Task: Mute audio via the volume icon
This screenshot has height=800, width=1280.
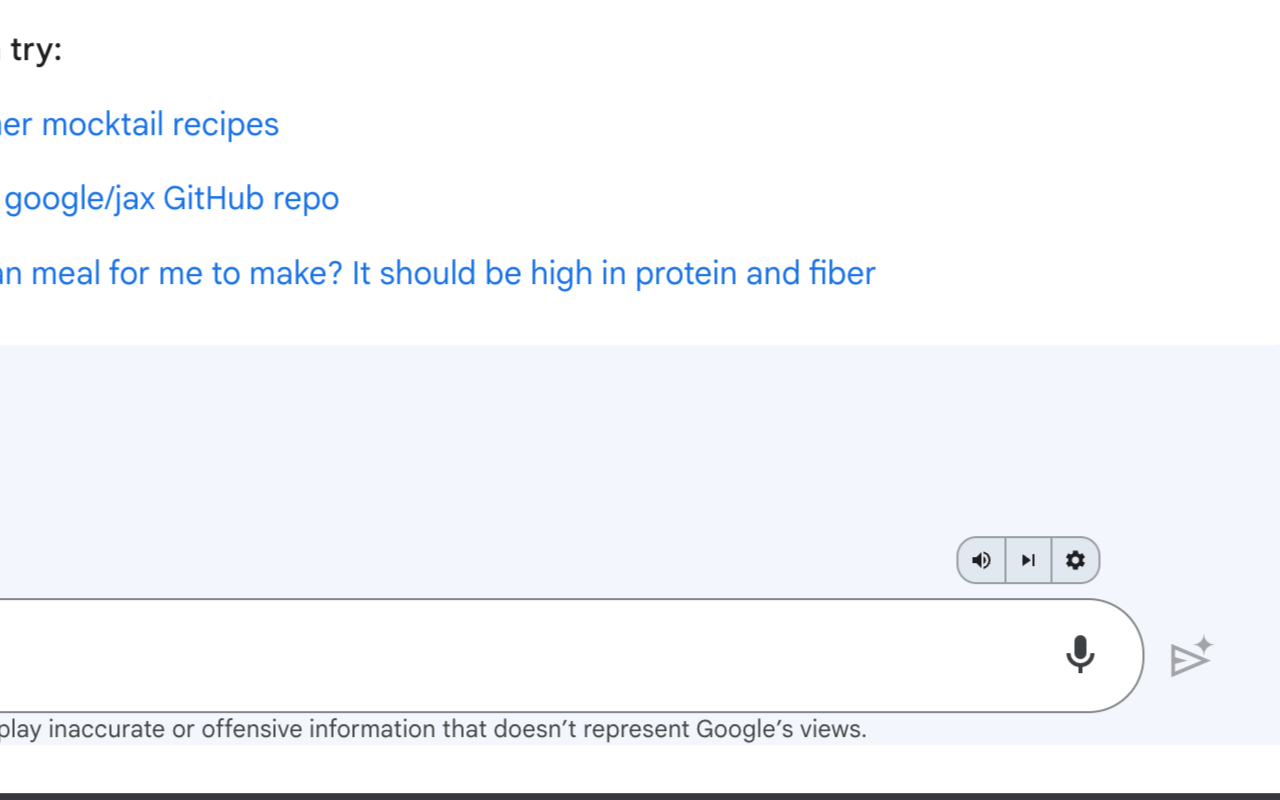Action: tap(981, 560)
